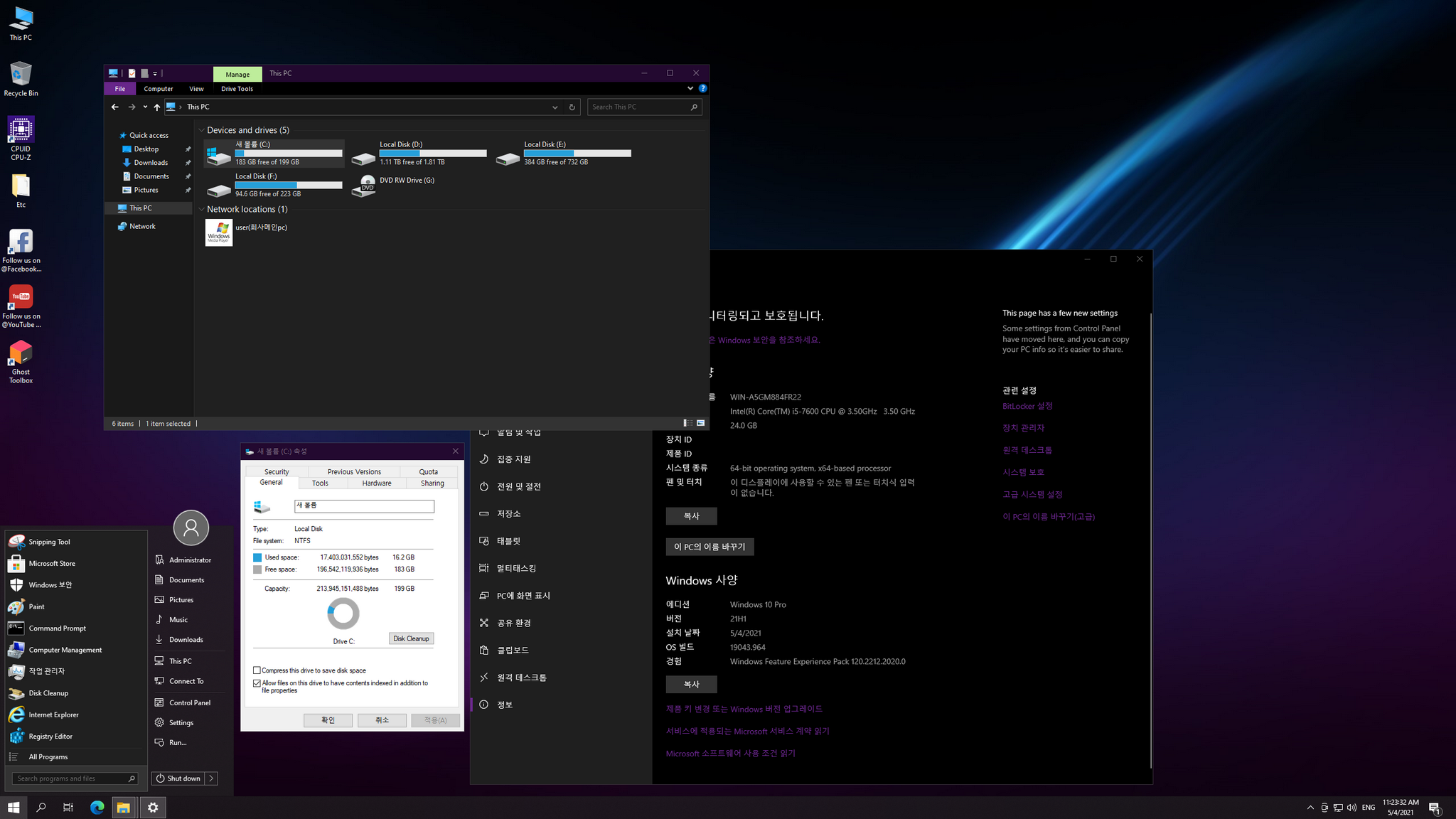Expand the Shut down options arrow
Viewport: 1456px width, 819px height.
[x=211, y=778]
